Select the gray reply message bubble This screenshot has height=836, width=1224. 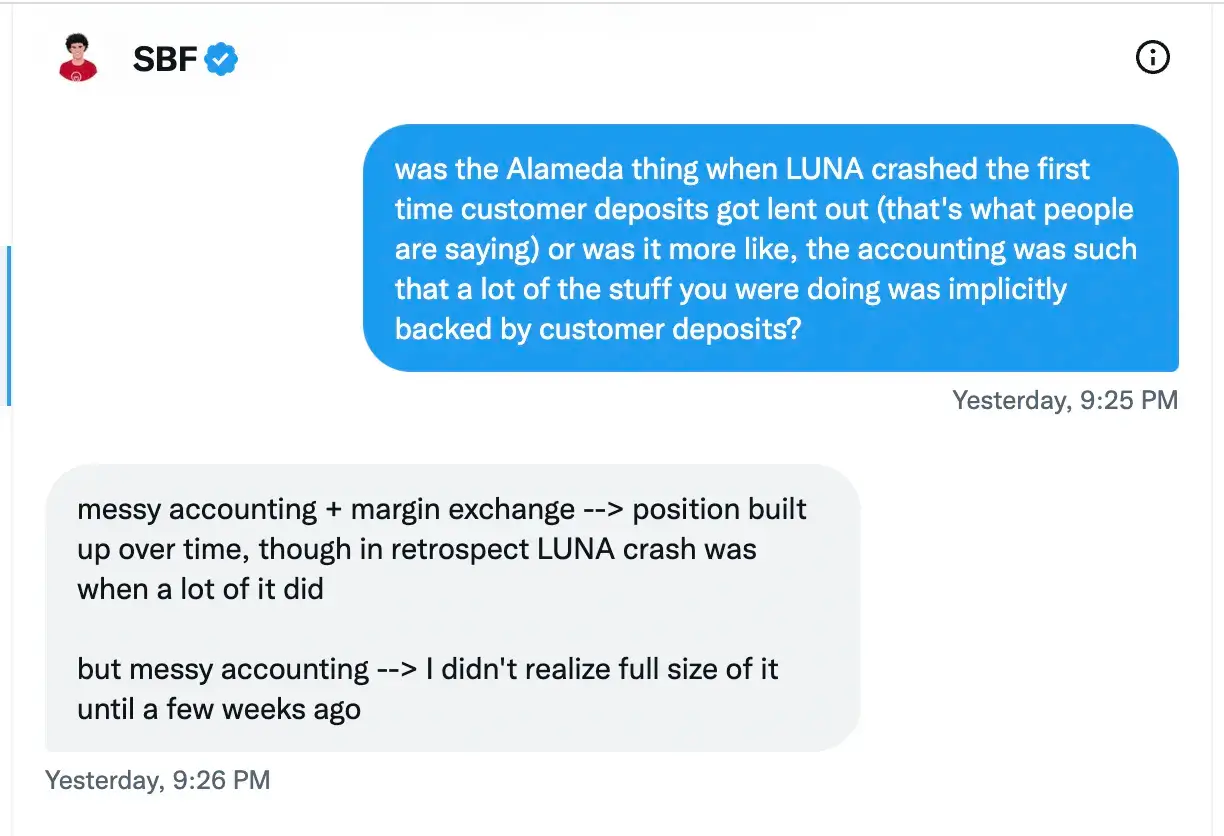tap(452, 608)
